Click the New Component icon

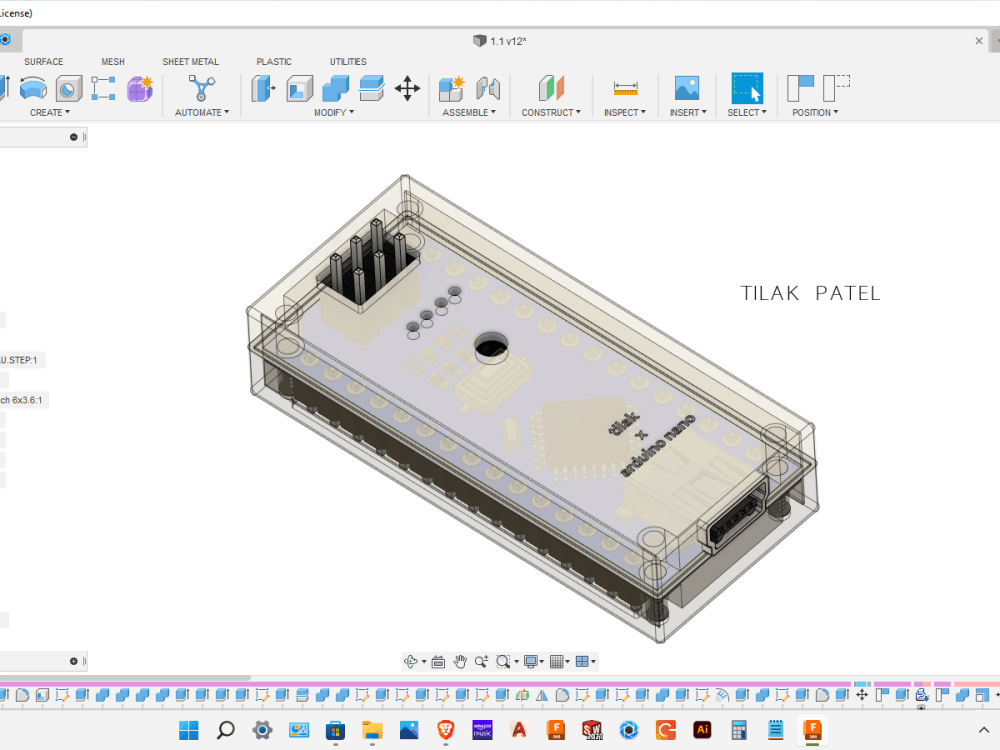[x=452, y=88]
